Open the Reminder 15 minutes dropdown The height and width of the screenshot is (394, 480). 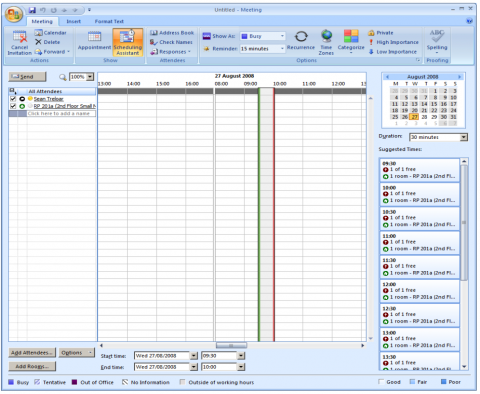point(282,49)
